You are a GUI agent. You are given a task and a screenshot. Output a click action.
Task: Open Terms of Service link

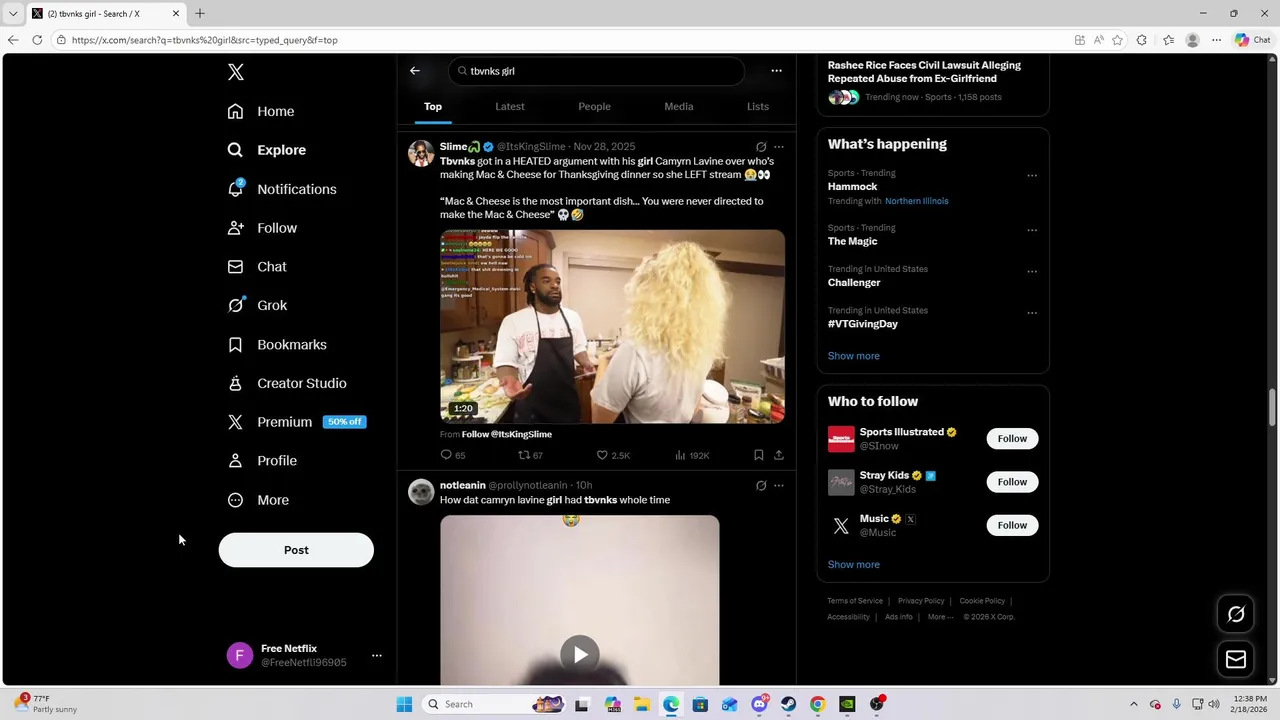coord(855,601)
